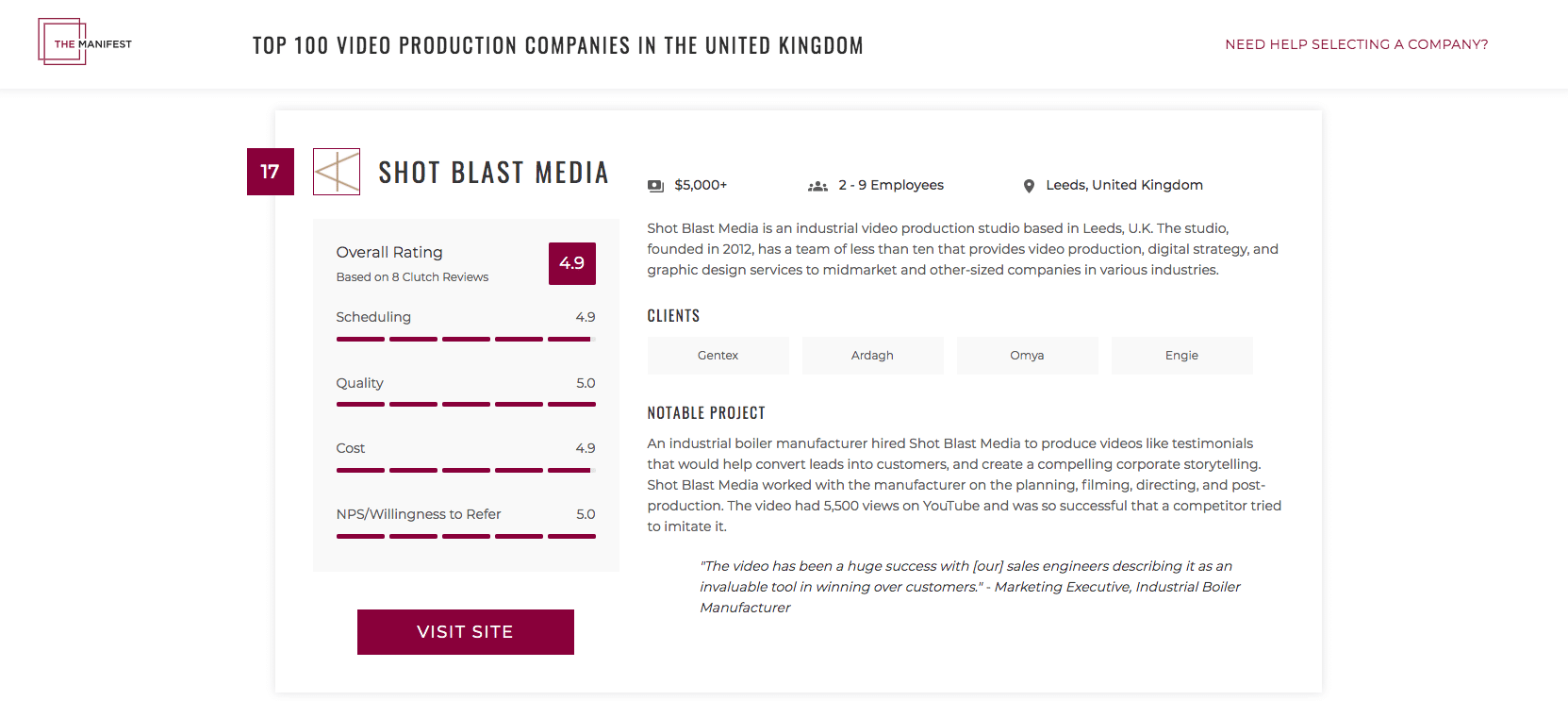This screenshot has height=701, width=1568.
Task: Click the 'Quality' label
Action: pyautogui.click(x=360, y=383)
